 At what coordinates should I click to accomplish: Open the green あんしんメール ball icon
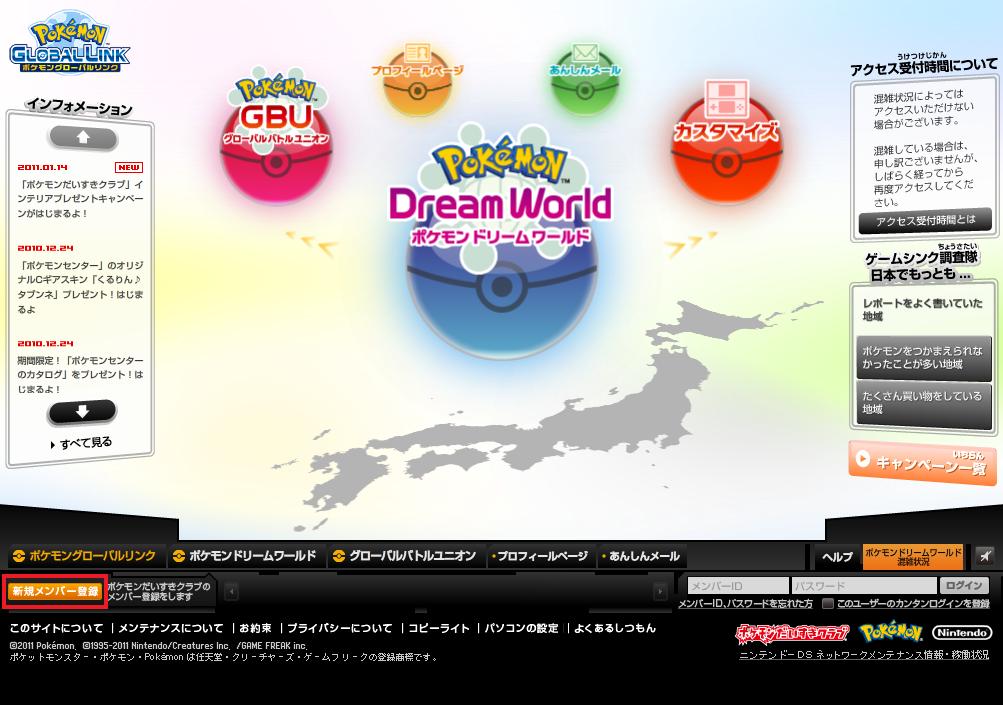(x=584, y=80)
